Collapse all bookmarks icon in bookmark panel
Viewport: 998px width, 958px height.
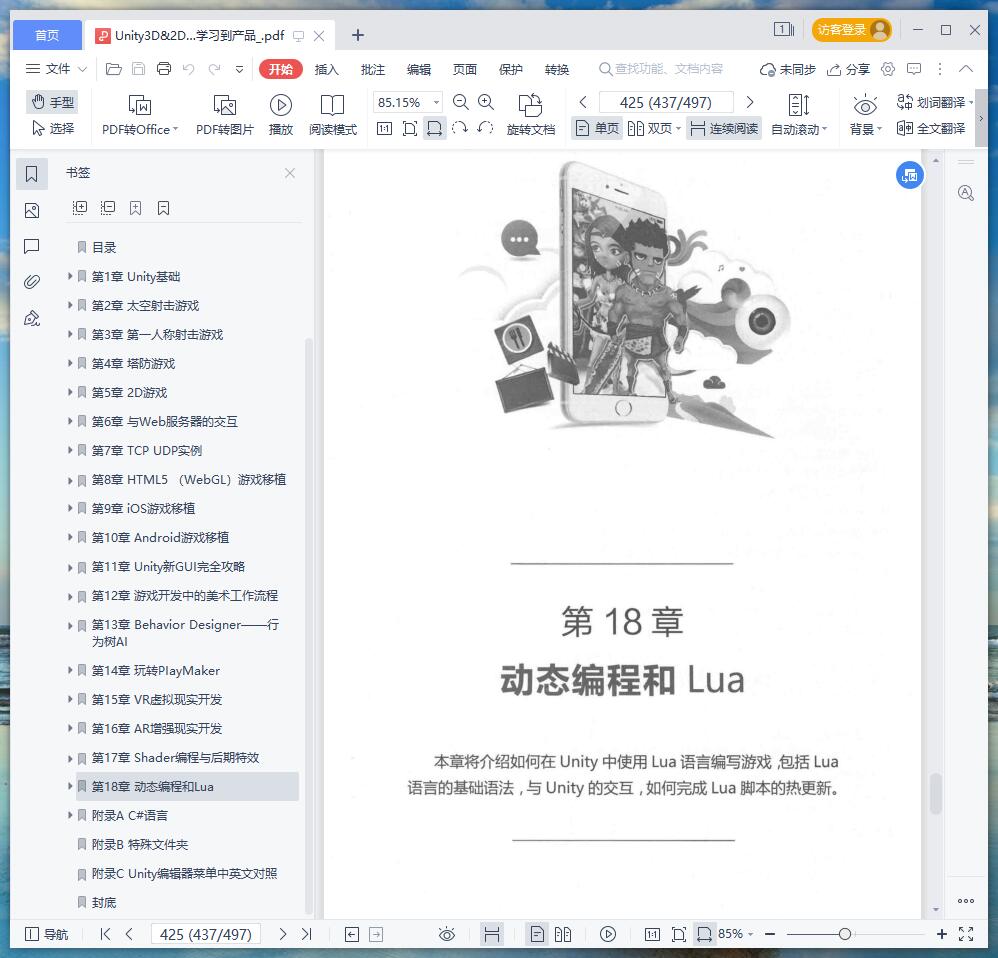(108, 208)
